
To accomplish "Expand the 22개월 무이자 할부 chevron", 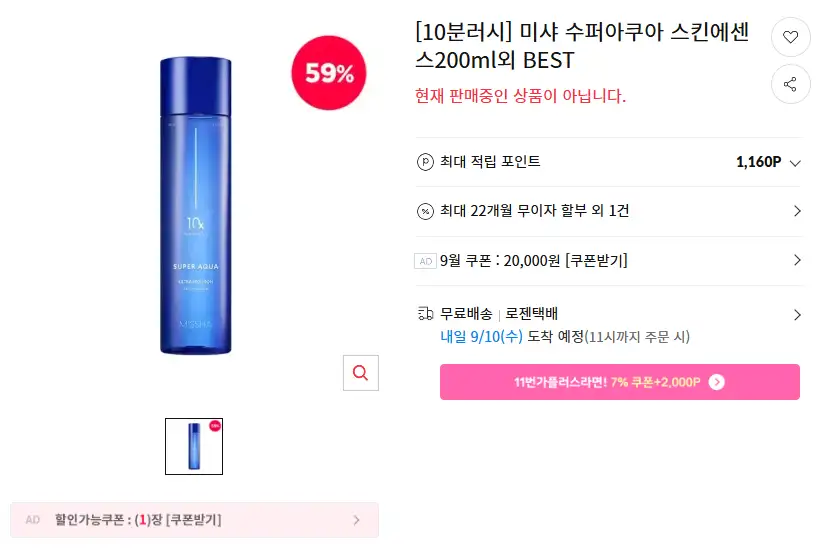I will coord(797,211).
